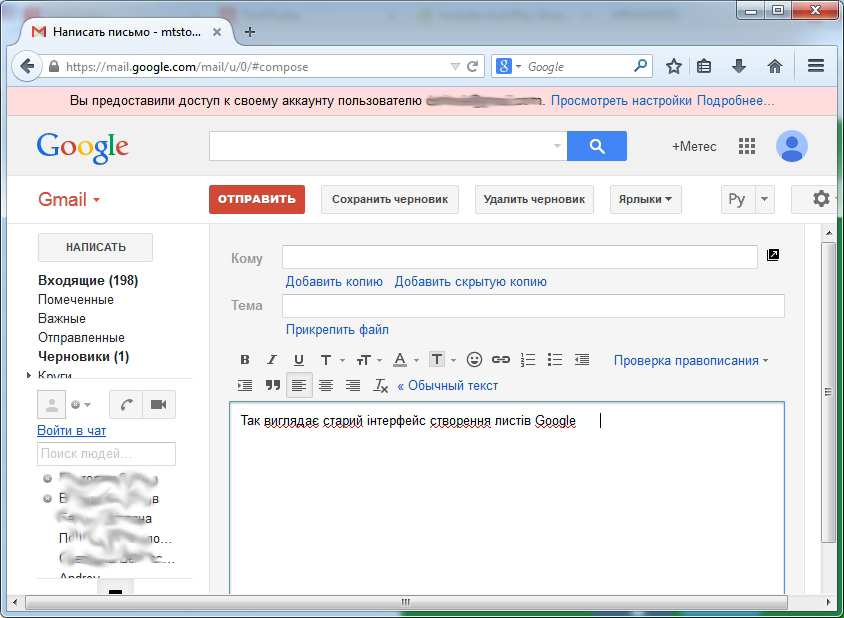This screenshot has width=844, height=618.
Task: Pop out compose into new window
Action: pyautogui.click(x=772, y=256)
